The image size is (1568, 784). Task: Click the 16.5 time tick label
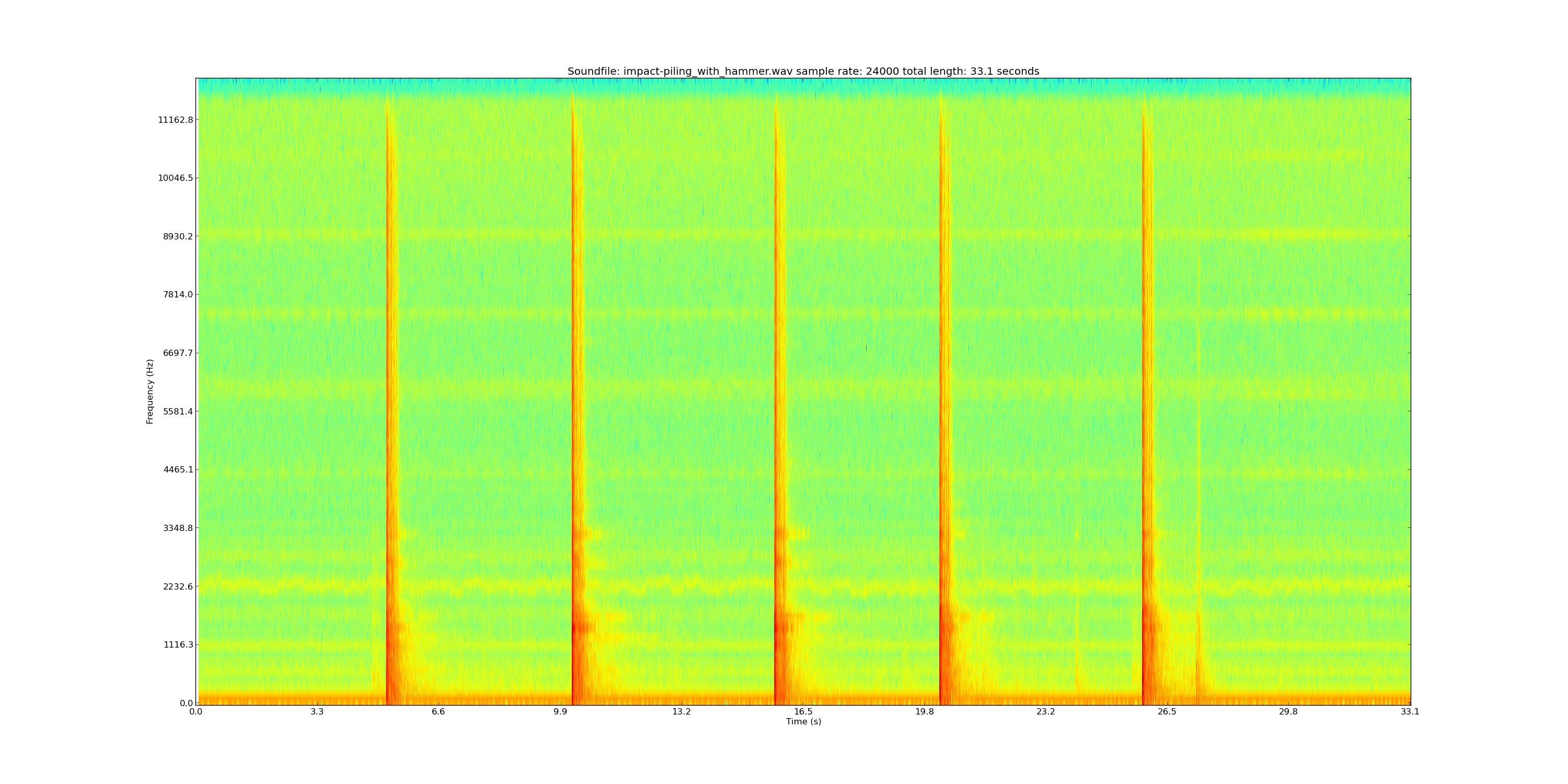coord(803,712)
